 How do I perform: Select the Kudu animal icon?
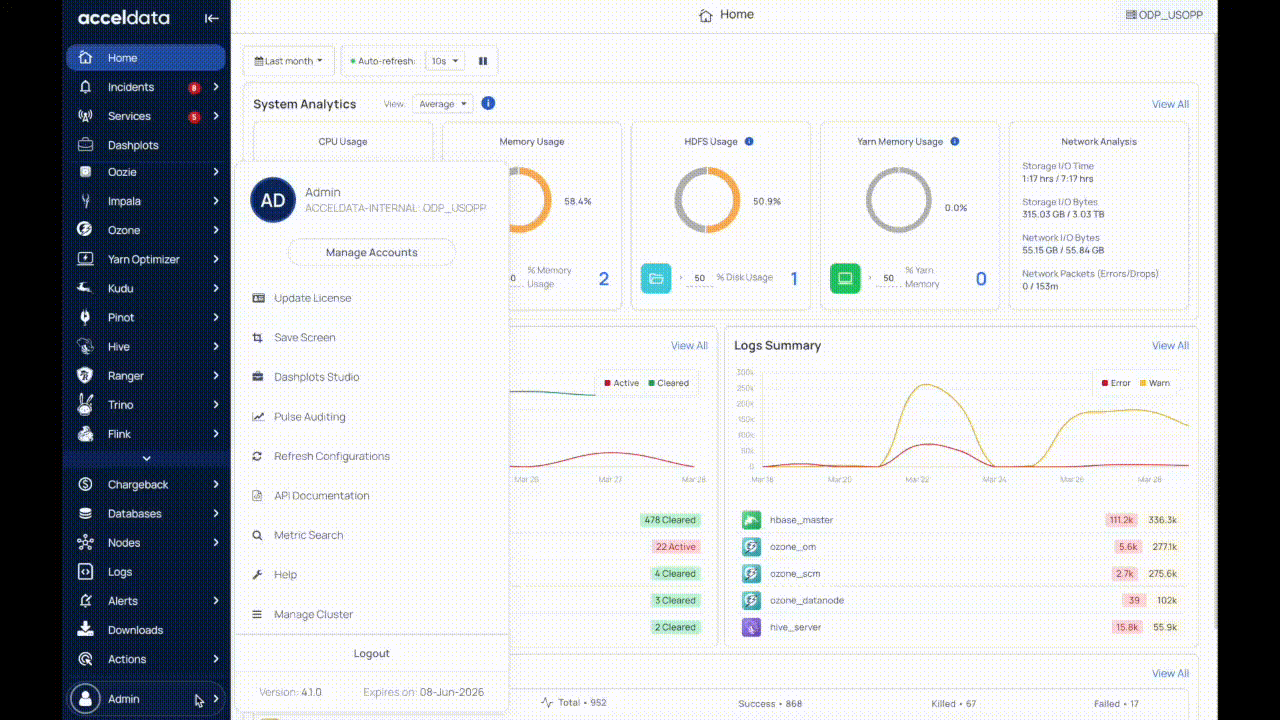[86, 288]
